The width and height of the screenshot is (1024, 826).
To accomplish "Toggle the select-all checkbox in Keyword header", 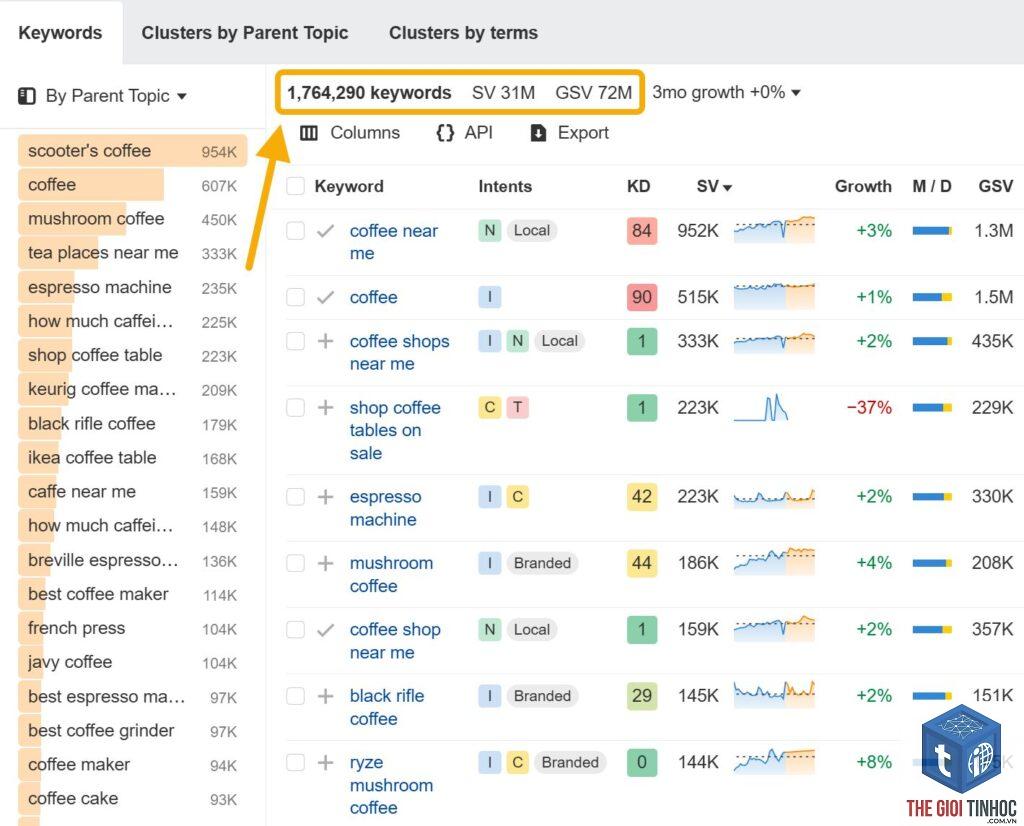I will 296,186.
